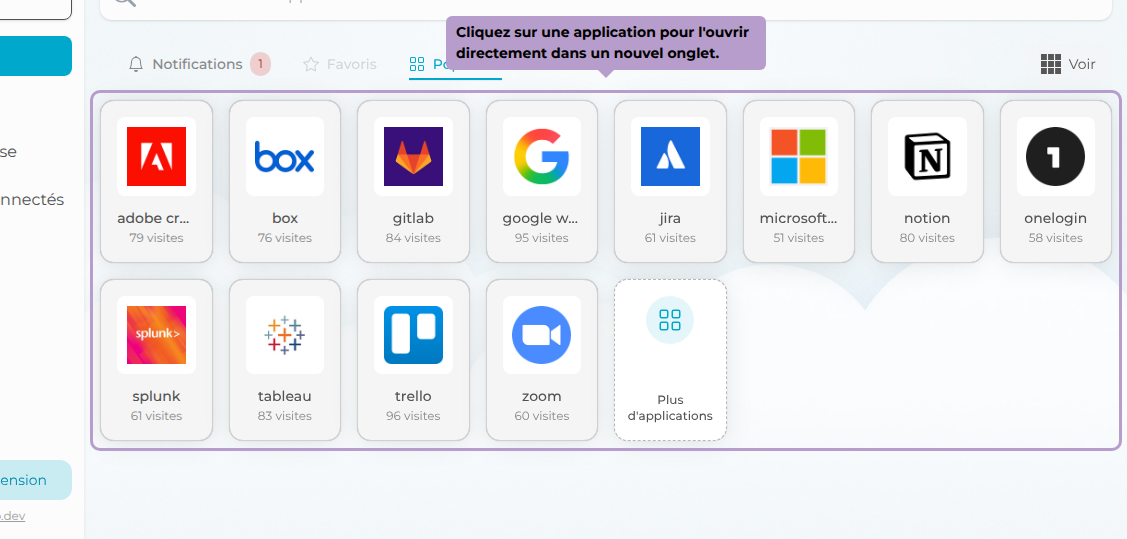The image size is (1127, 539).
Task: Click the Favoris star icon
Action: (x=310, y=64)
